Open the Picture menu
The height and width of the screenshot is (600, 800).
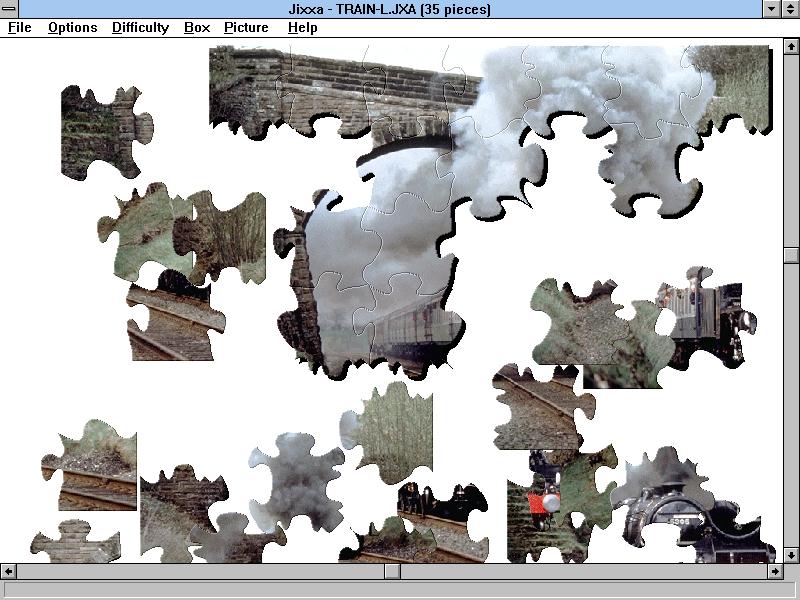tap(246, 28)
